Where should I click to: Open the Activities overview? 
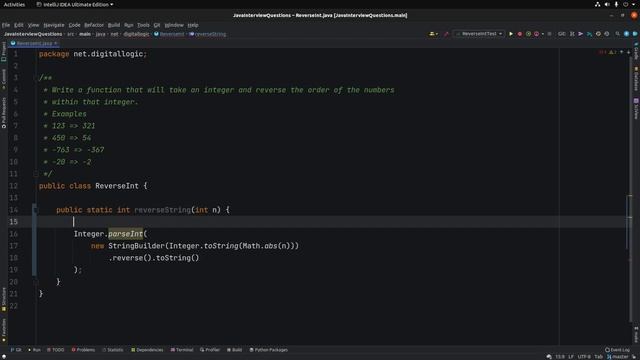pos(14,4)
